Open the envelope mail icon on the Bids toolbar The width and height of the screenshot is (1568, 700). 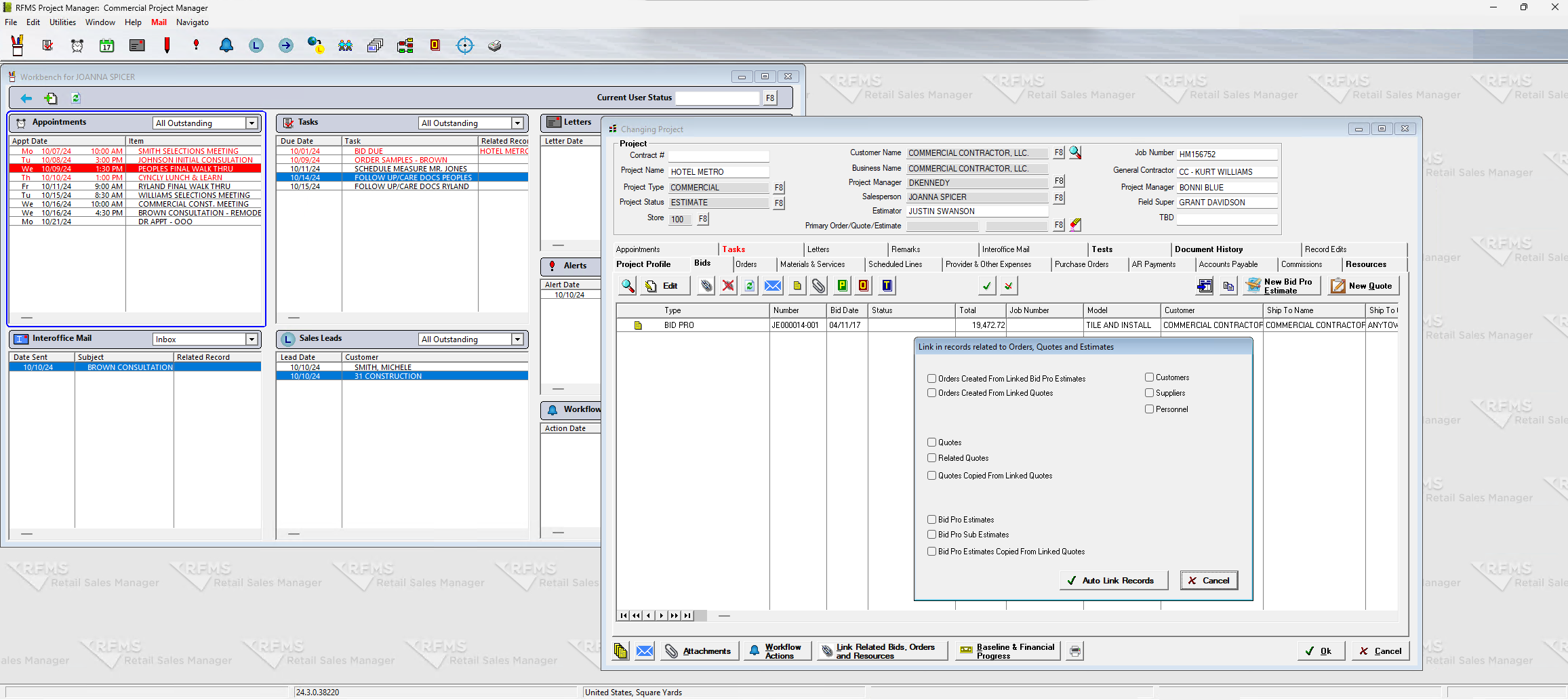772,285
